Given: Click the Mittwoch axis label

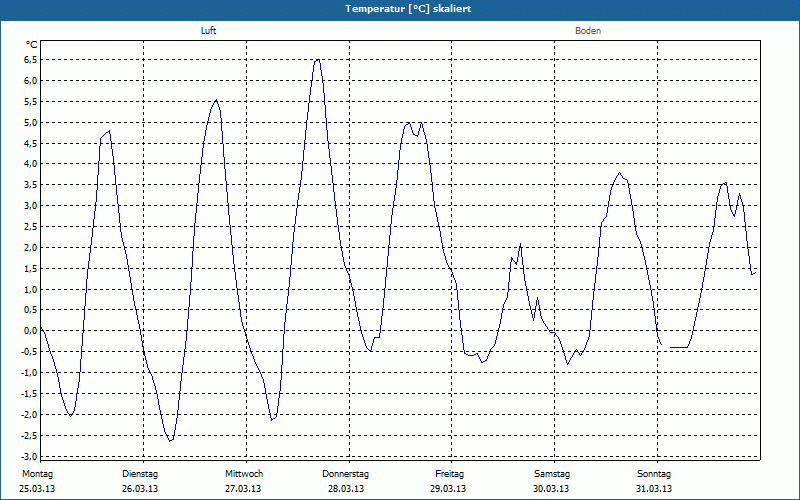Looking at the screenshot, I should (x=244, y=474).
